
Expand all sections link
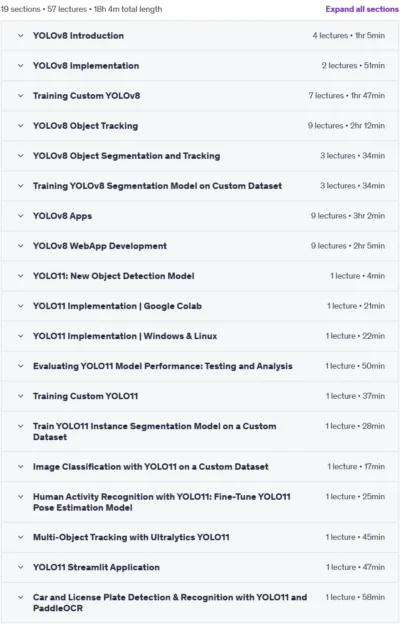(362, 9)
